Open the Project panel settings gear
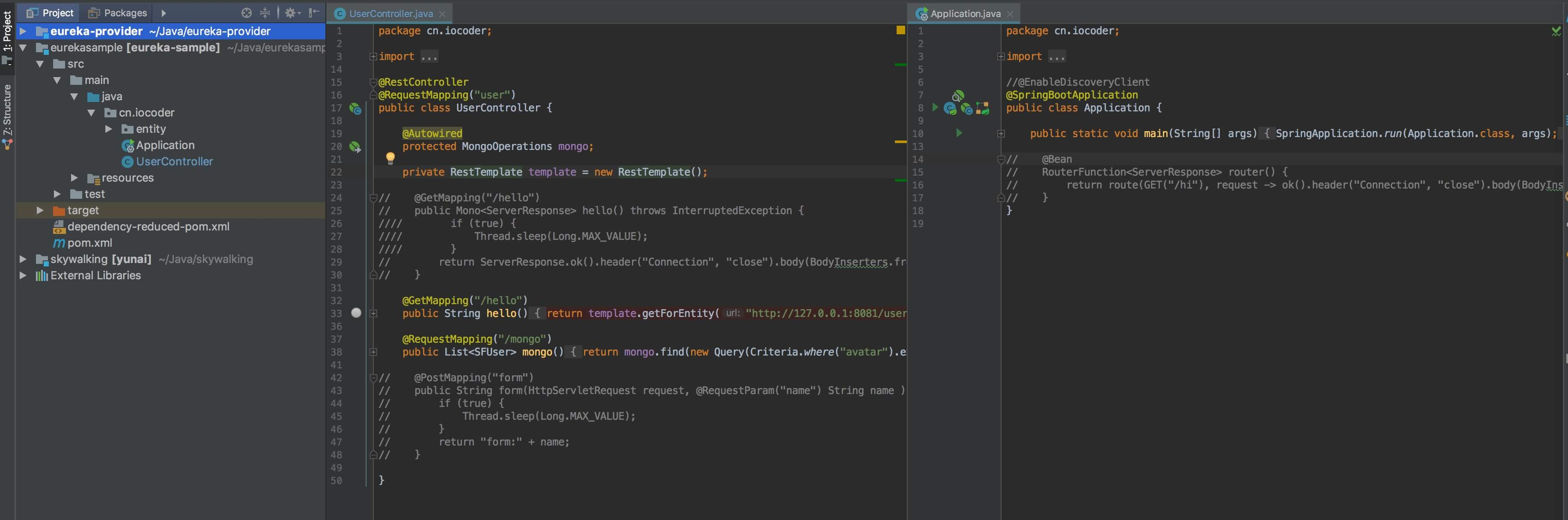This screenshot has height=520, width=1568. point(290,13)
